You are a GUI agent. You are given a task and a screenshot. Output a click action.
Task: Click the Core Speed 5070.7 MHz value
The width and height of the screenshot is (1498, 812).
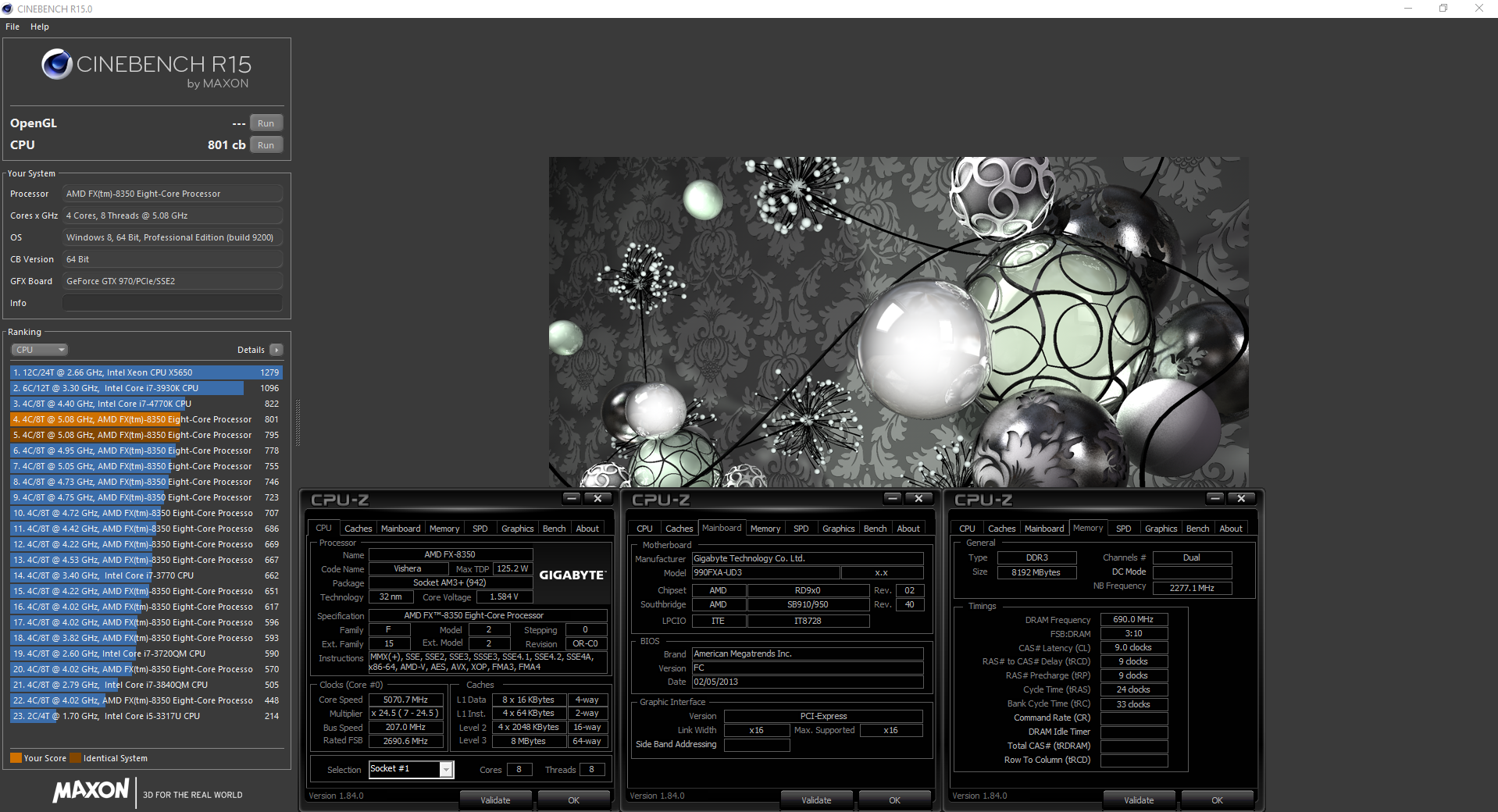405,700
